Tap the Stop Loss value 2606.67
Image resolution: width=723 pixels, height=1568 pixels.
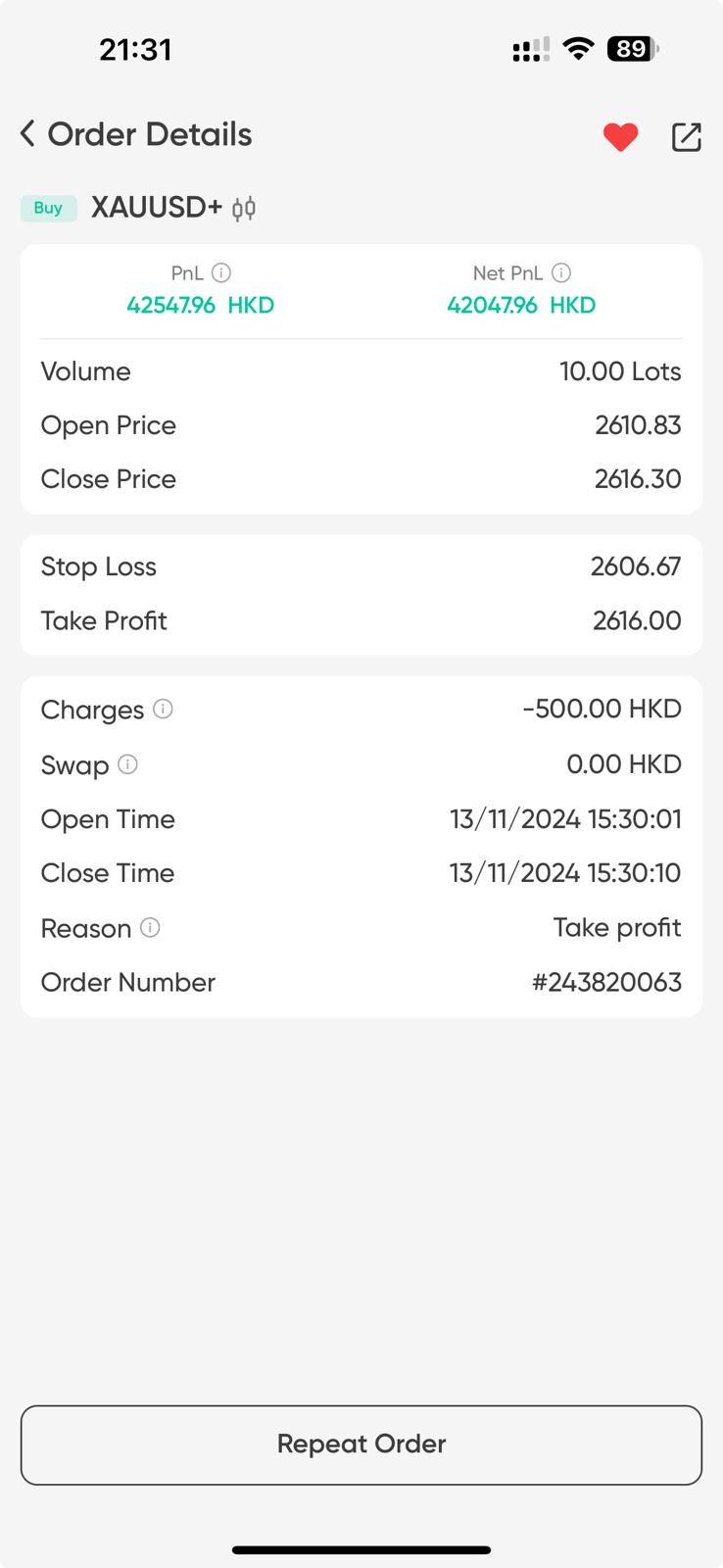[x=635, y=566]
